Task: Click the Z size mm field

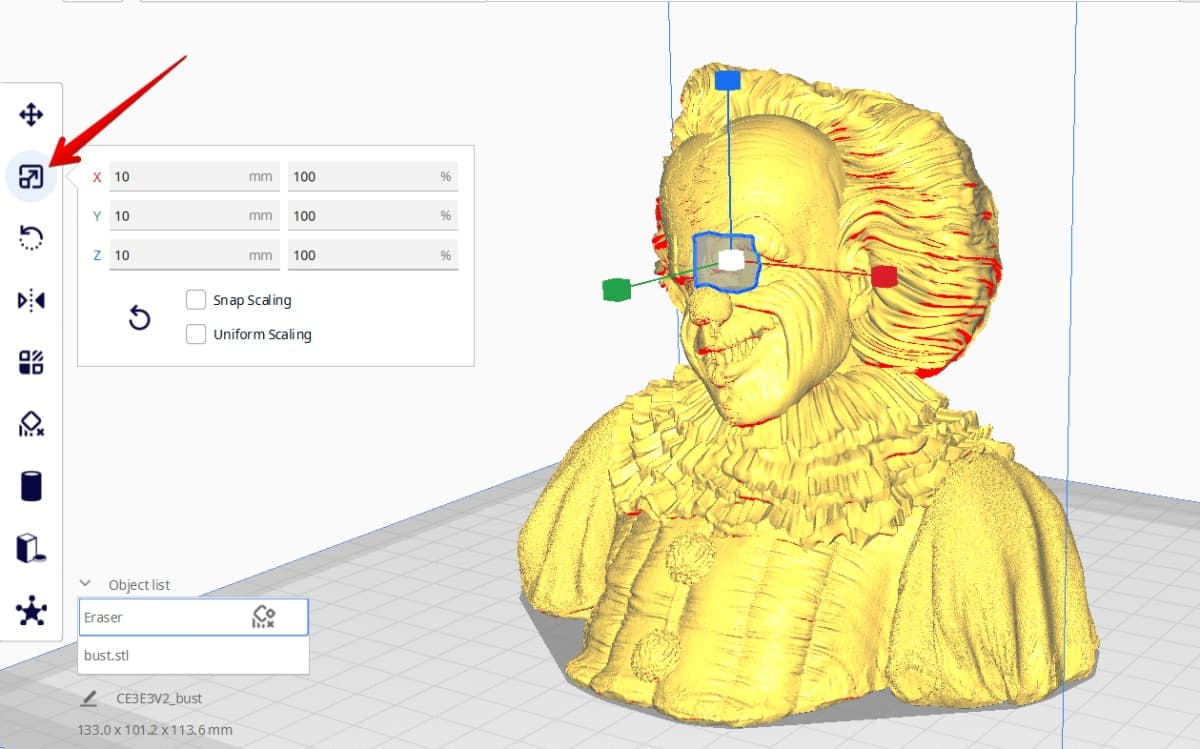Action: click(194, 255)
